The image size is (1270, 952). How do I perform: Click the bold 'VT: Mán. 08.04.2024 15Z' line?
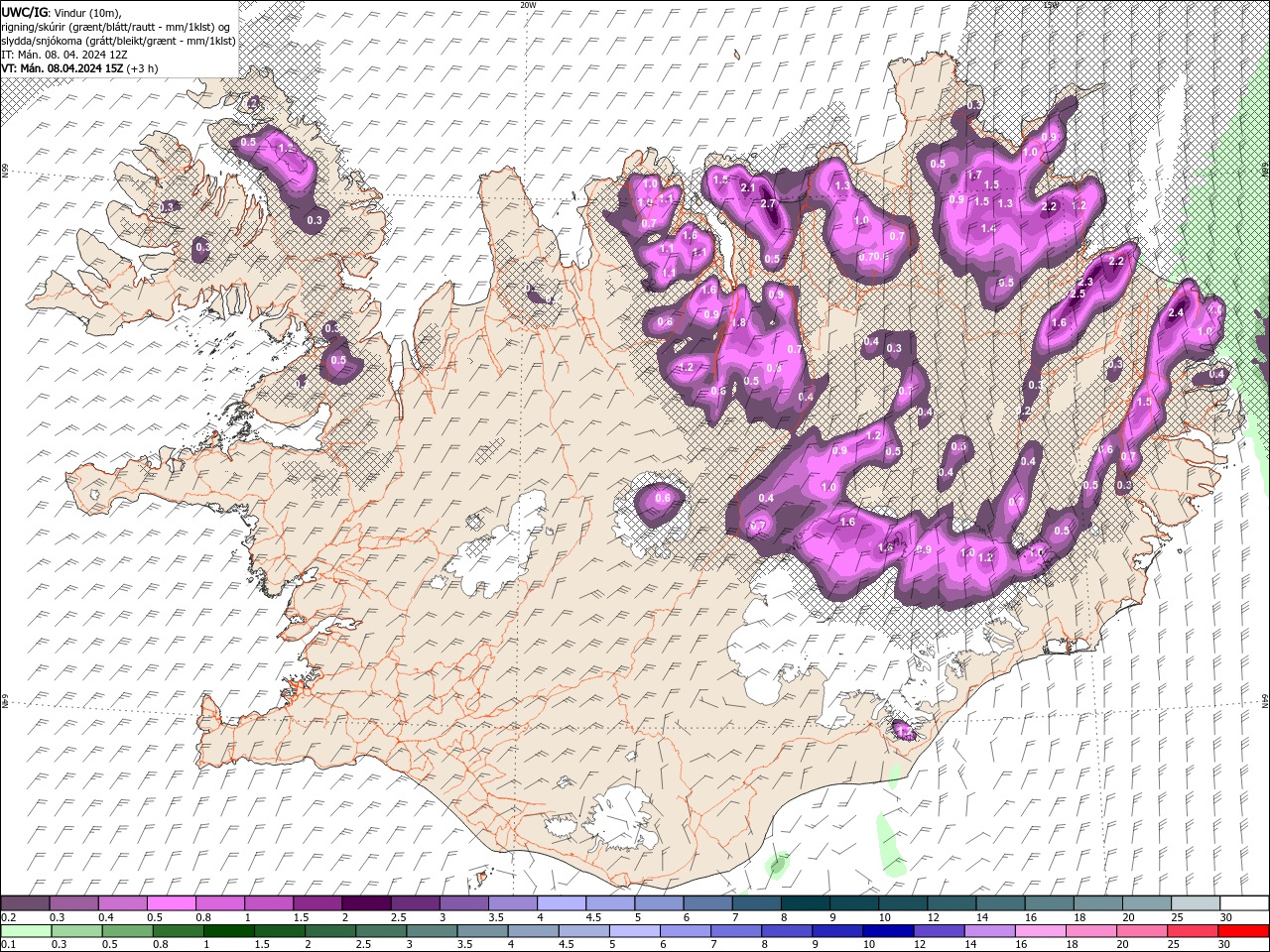(62, 68)
